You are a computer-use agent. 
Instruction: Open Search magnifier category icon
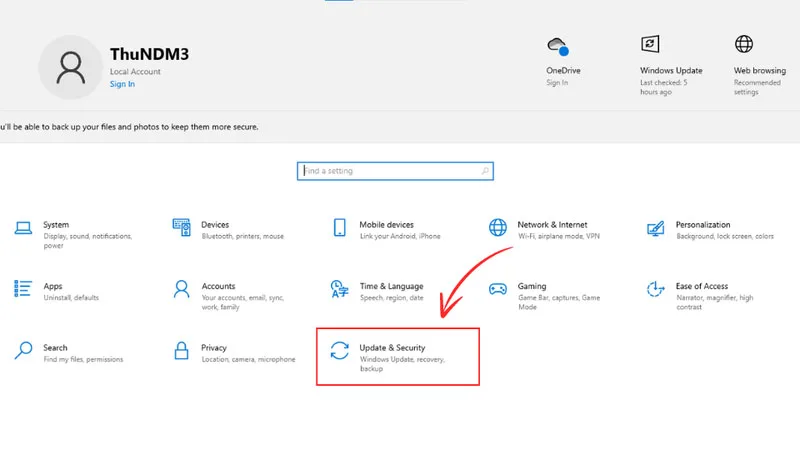point(23,351)
